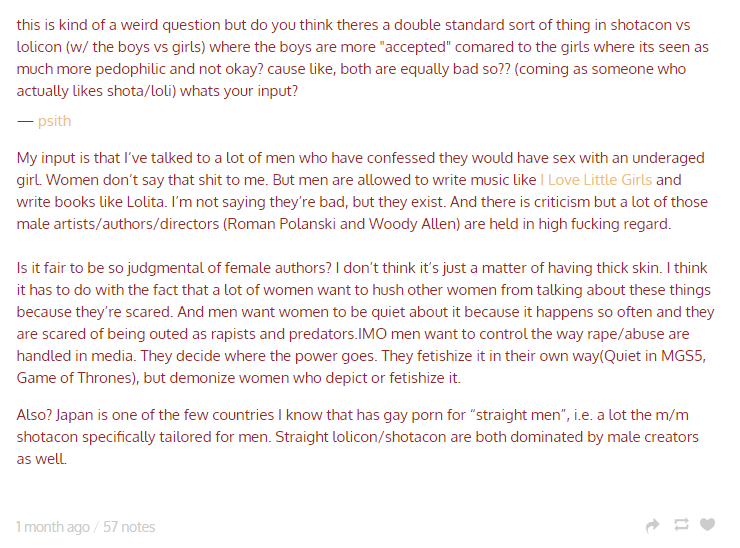Viewport: 740px width, 548px height.
Task: Reblog the post using the reblog icon
Action: (681, 524)
